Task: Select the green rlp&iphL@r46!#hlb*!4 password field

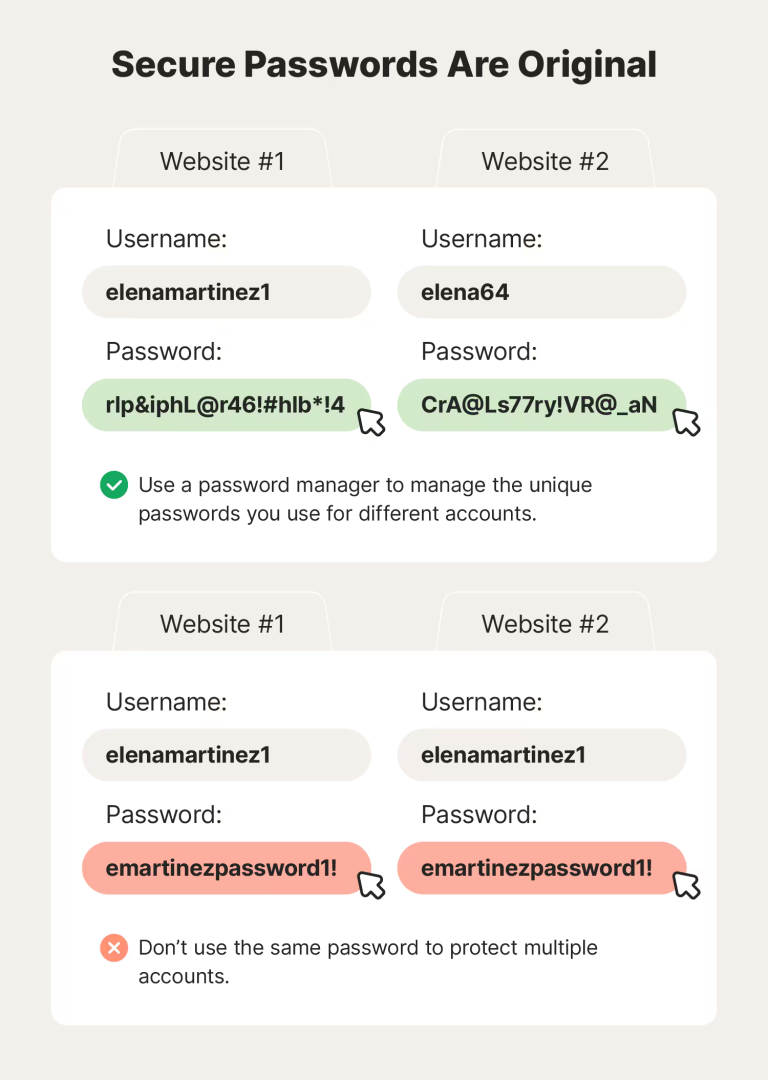Action: [x=227, y=405]
